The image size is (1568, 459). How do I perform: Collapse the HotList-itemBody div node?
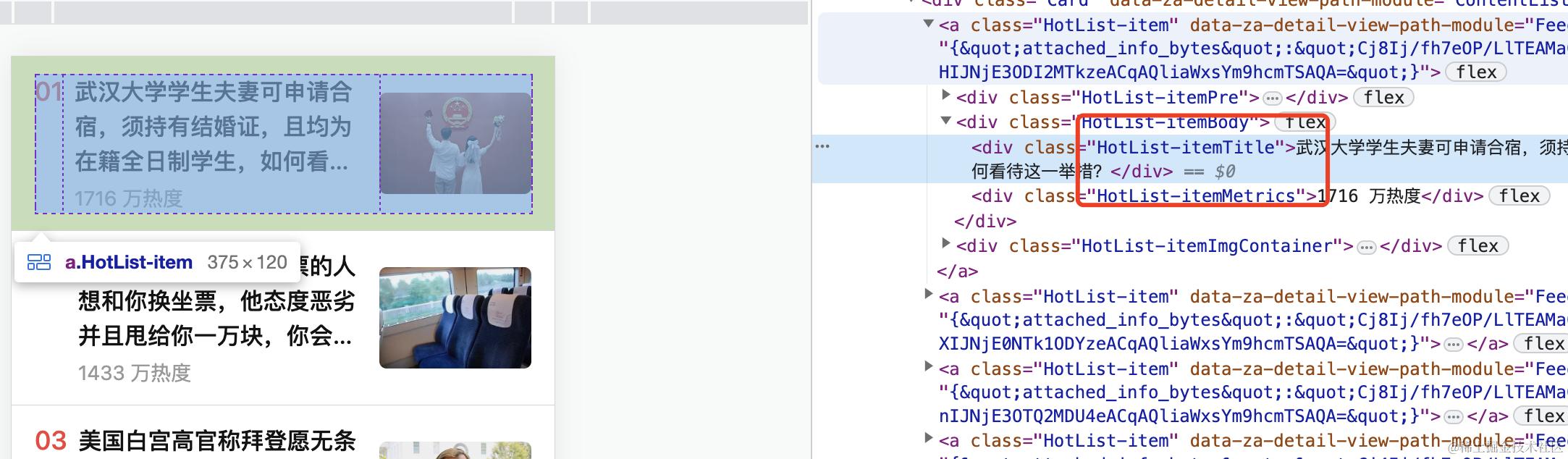coord(945,120)
